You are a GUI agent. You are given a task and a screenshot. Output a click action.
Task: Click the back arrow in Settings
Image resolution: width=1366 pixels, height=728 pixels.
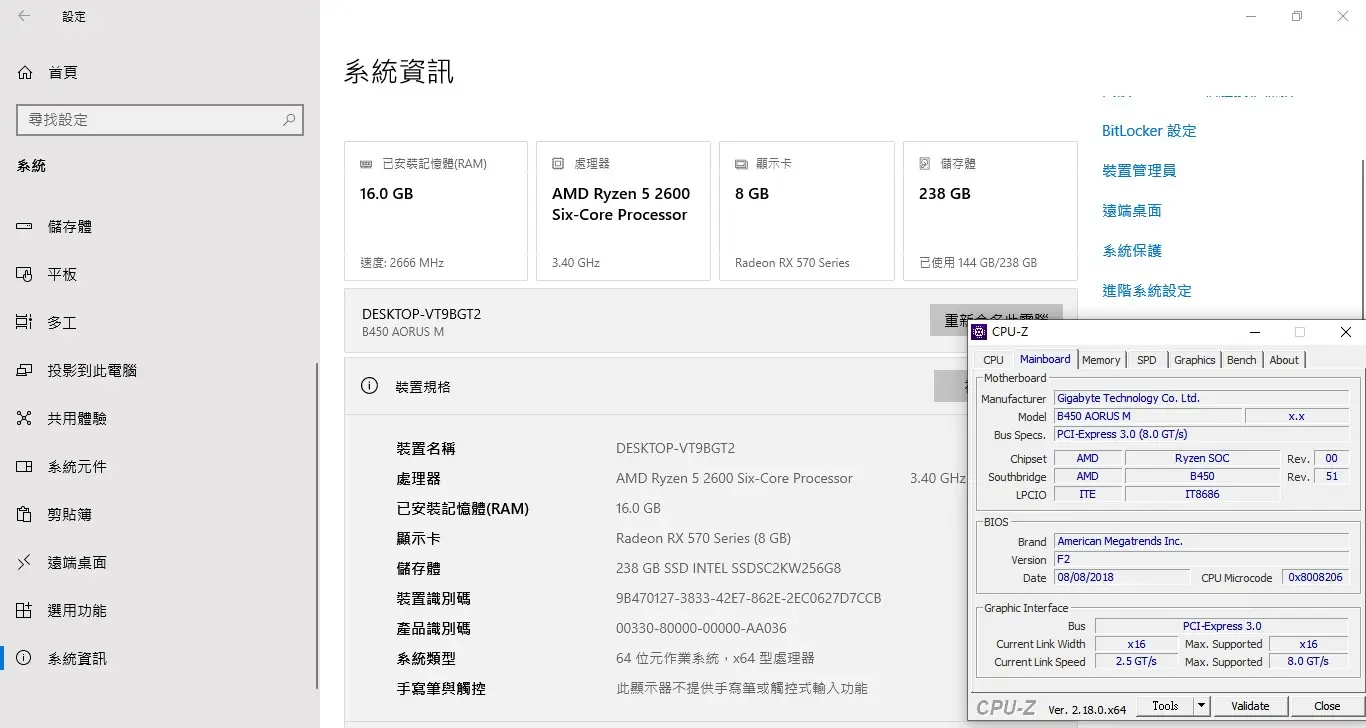coord(24,16)
